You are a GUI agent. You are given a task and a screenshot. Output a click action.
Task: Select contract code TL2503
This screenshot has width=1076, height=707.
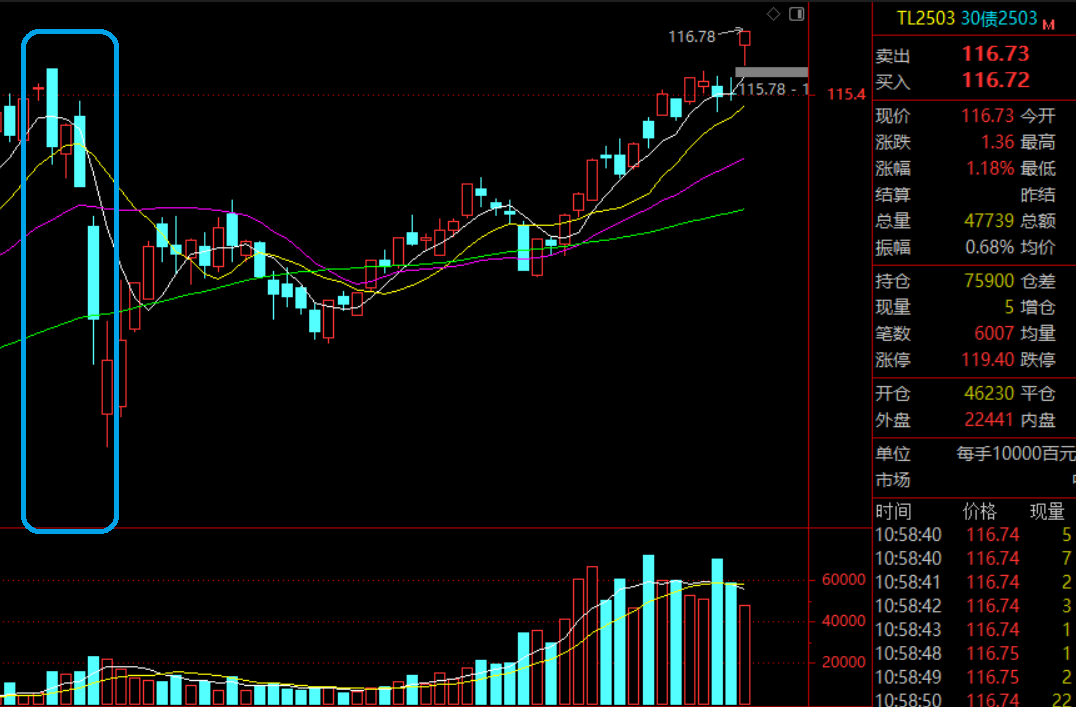coord(926,19)
